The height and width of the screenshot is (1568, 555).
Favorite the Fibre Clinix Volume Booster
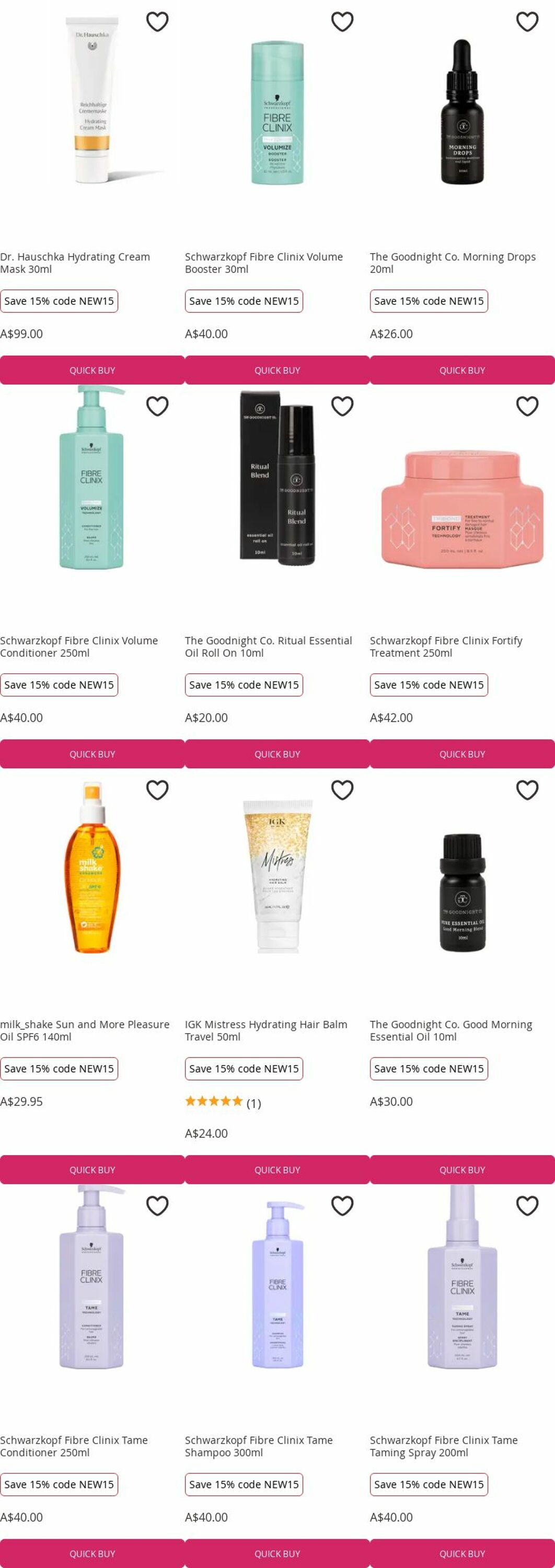pos(342,22)
